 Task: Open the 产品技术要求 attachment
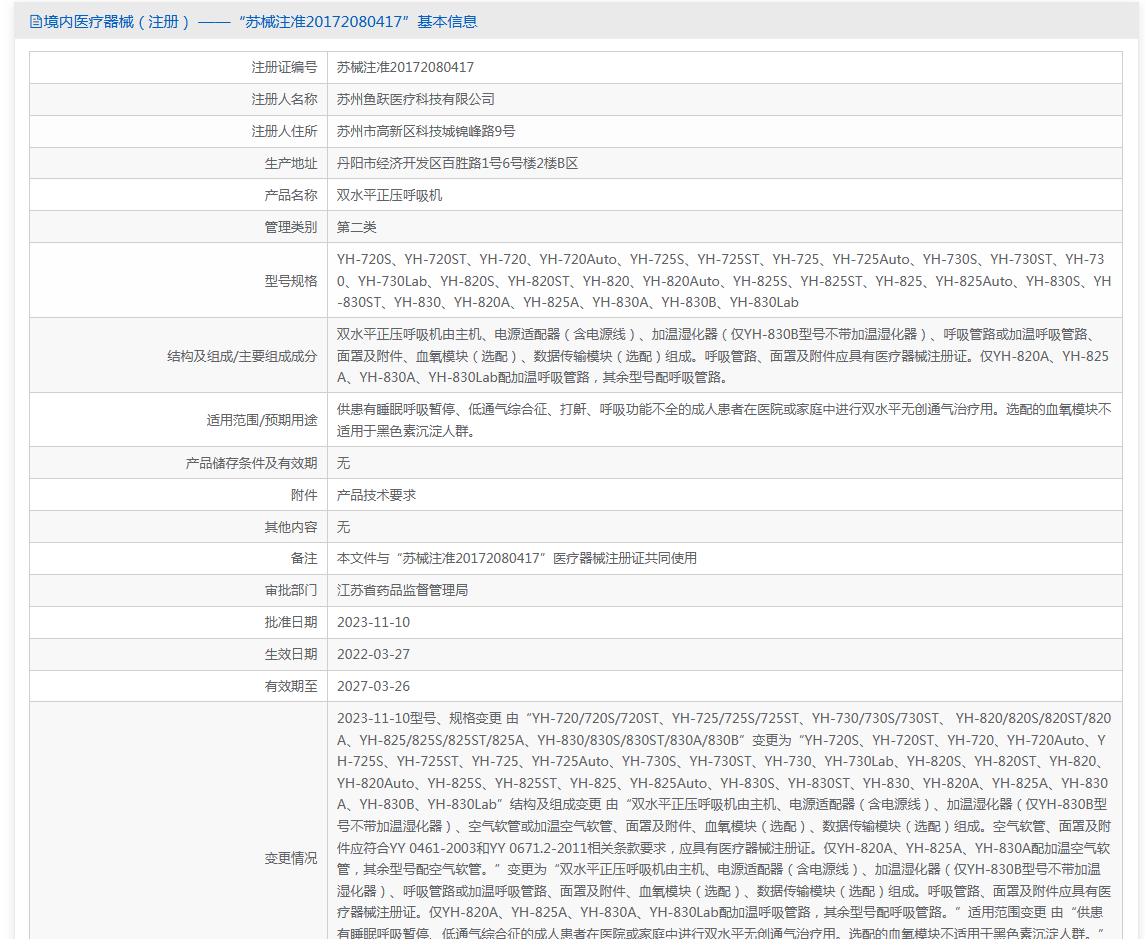tap(376, 495)
